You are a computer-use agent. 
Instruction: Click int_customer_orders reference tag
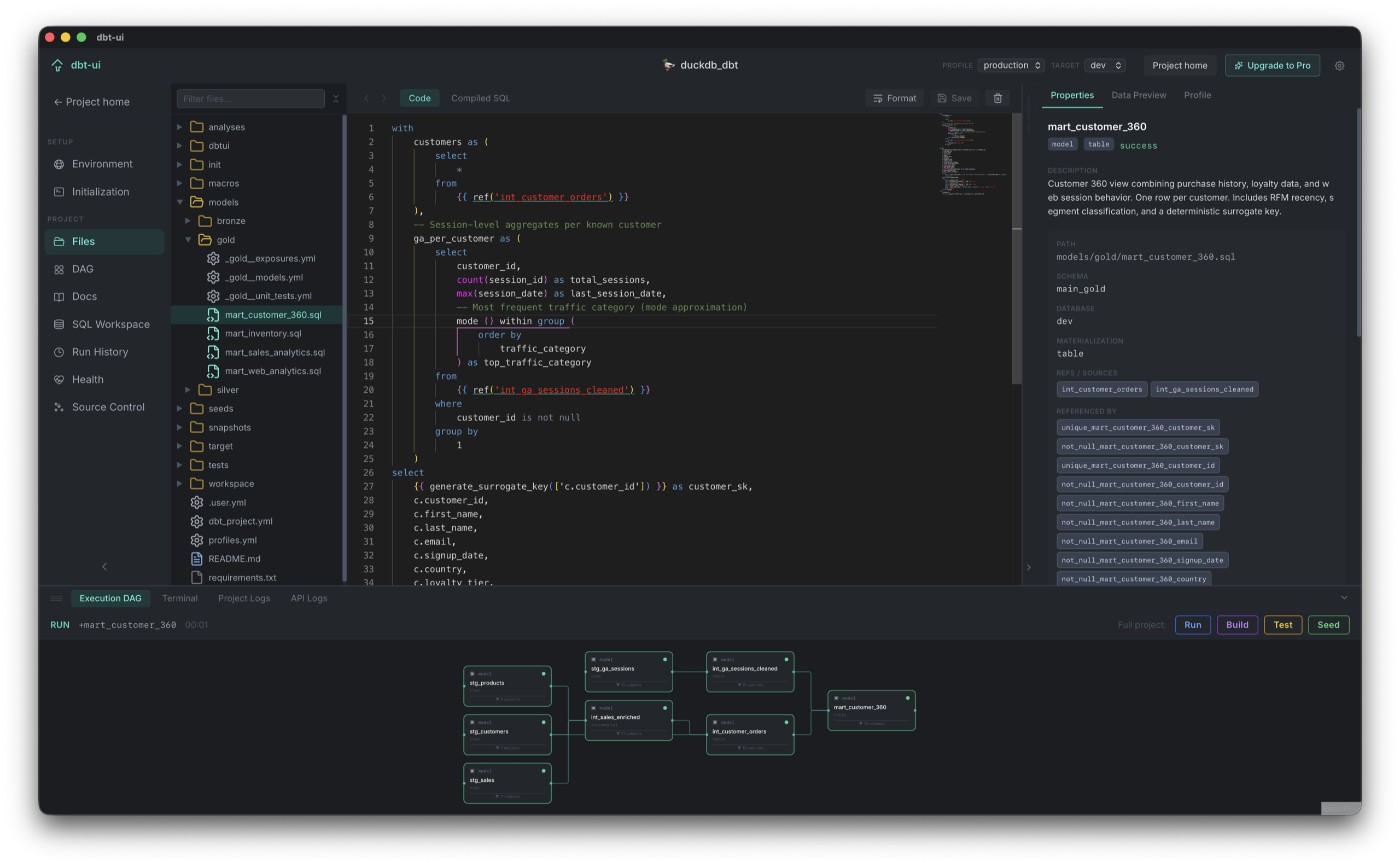pyautogui.click(x=1101, y=390)
